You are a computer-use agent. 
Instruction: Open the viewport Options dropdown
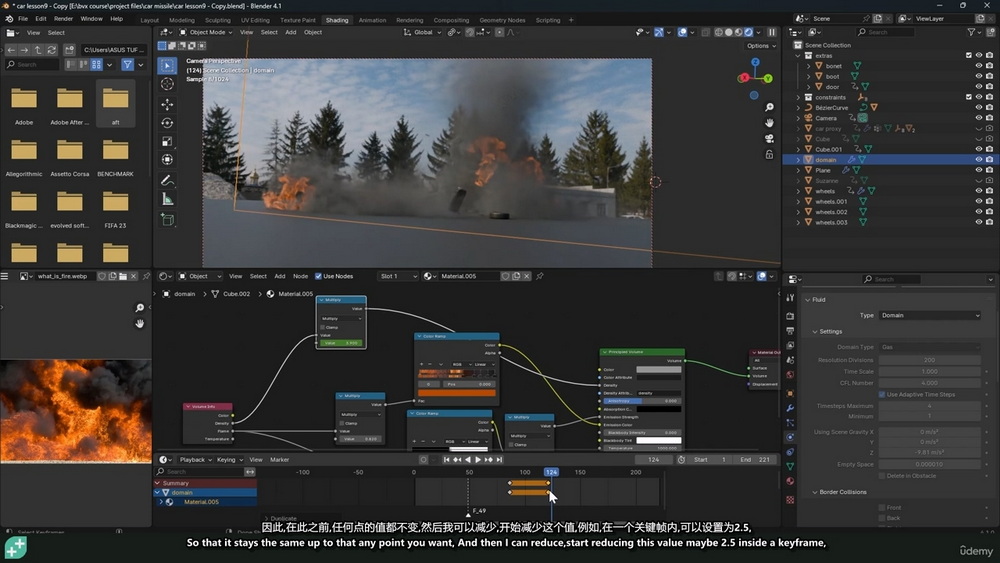pos(761,46)
